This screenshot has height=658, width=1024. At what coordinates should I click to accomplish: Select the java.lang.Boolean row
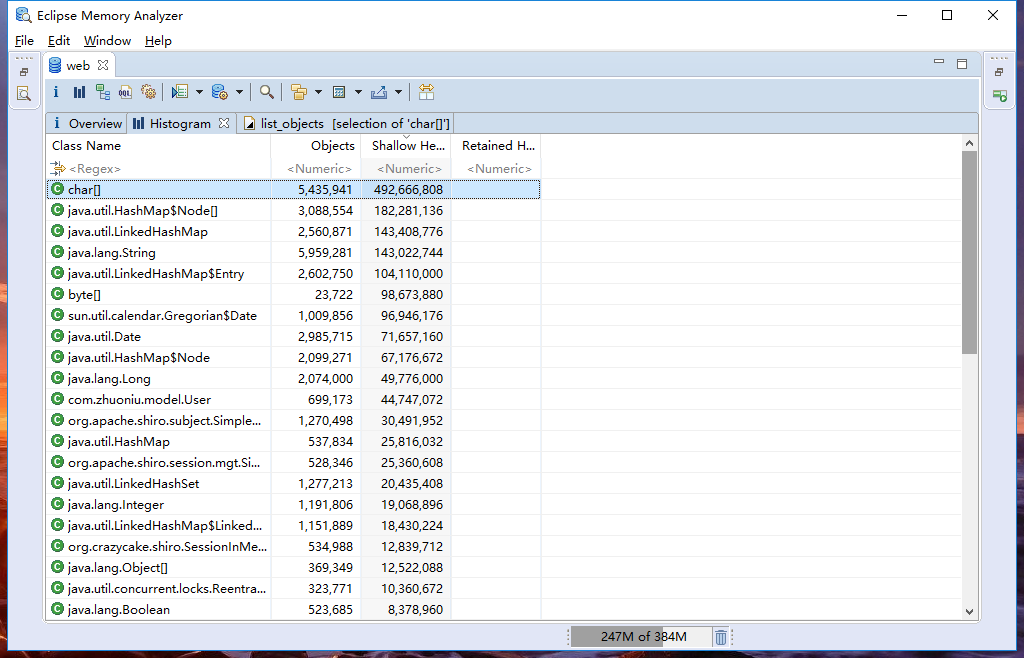point(293,610)
